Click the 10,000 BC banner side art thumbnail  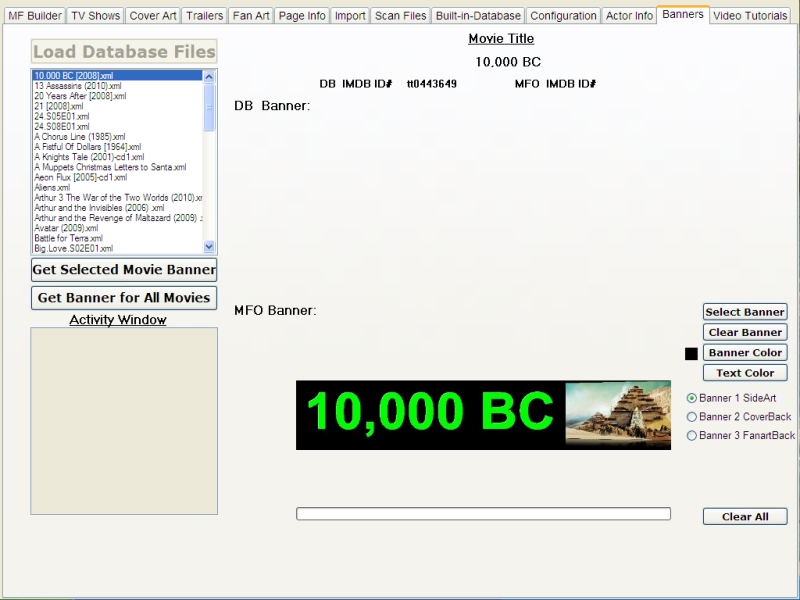[618, 415]
